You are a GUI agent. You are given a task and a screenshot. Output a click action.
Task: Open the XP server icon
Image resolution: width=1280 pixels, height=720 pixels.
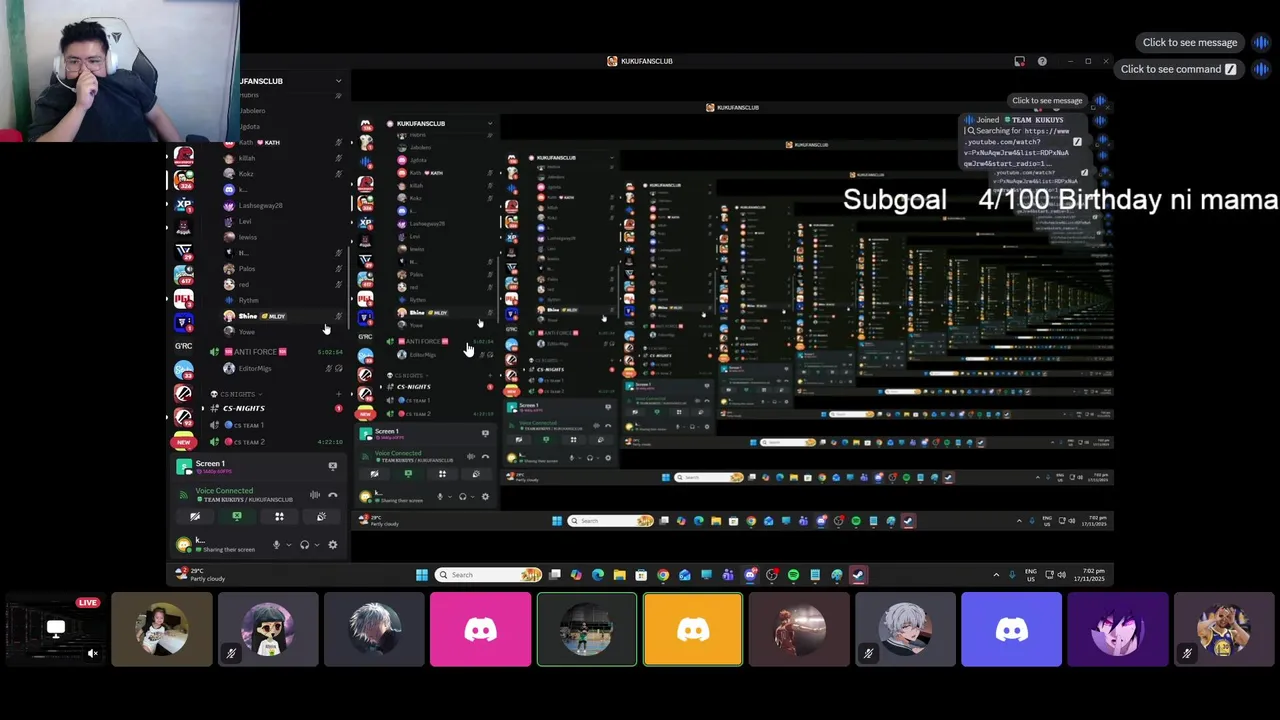(183, 203)
